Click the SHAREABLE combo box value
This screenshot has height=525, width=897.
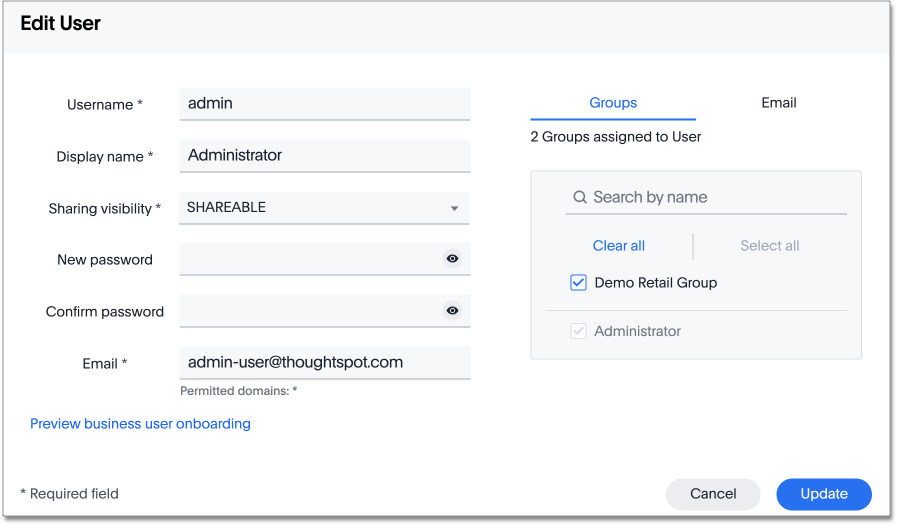(310, 208)
